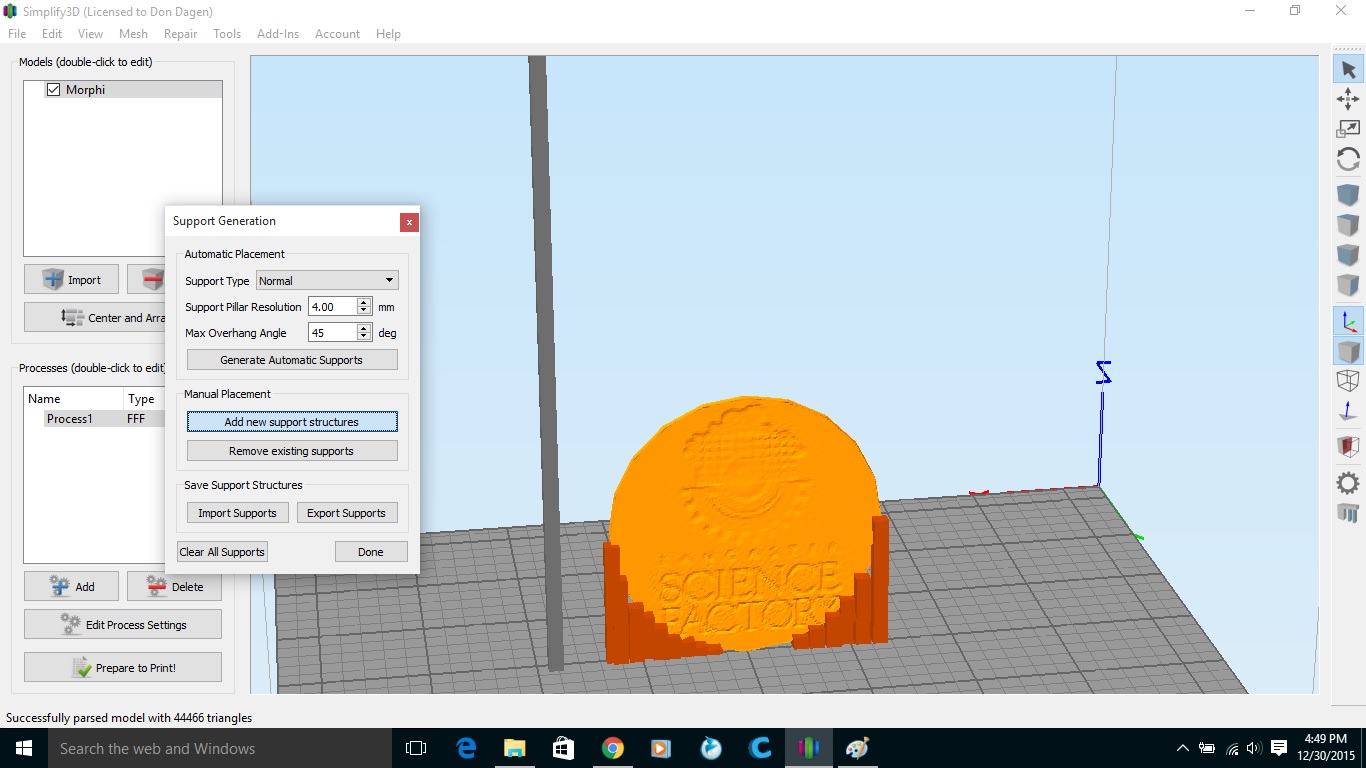Image resolution: width=1366 pixels, height=768 pixels.
Task: Edit the Max Overhang Angle field
Action: point(332,333)
